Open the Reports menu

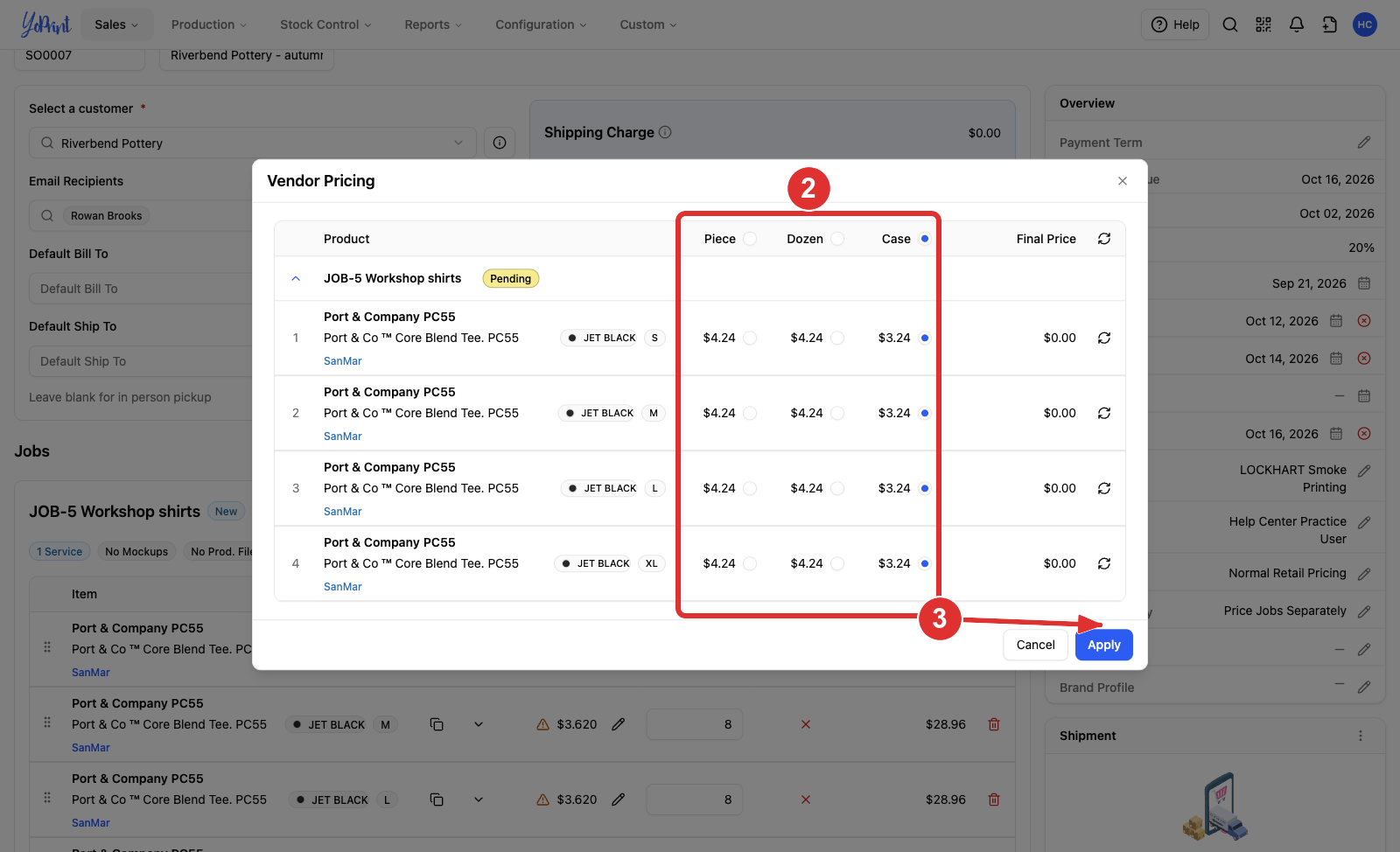point(433,24)
